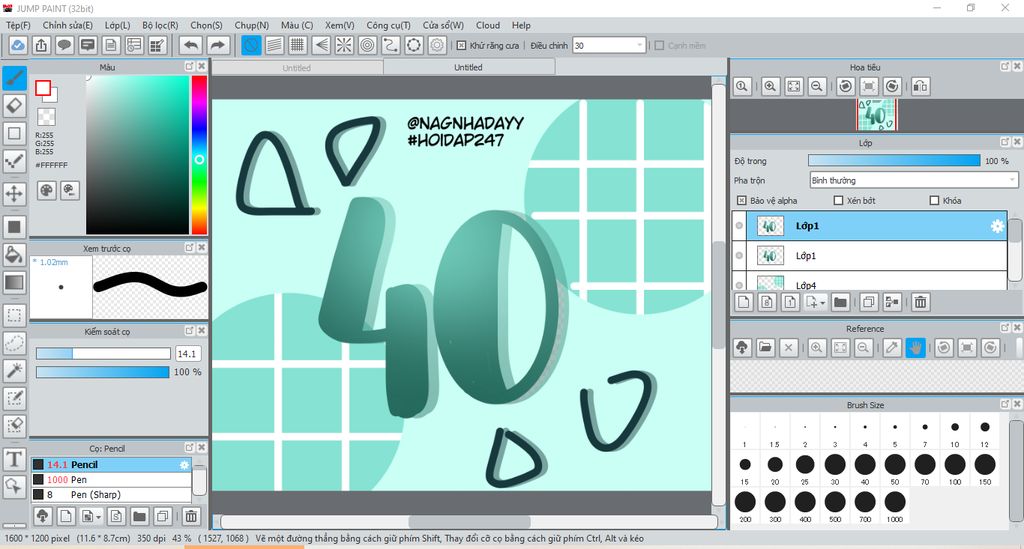Open the Tệp(F) menu
The width and height of the screenshot is (1024, 549).
pyautogui.click(x=18, y=25)
